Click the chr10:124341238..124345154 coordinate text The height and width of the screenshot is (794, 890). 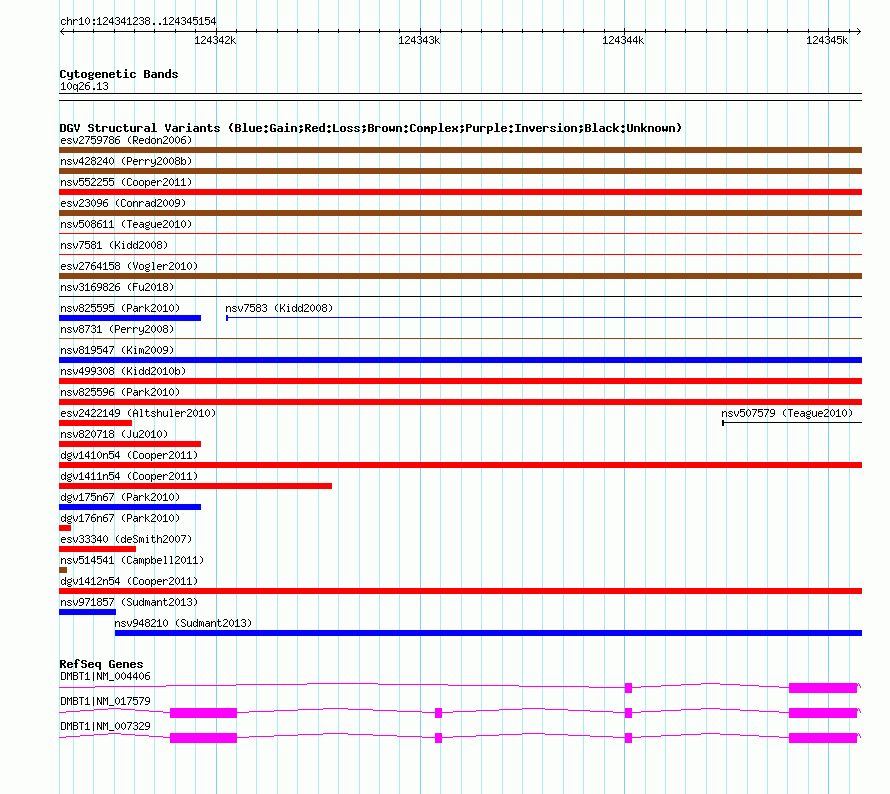coord(138,21)
